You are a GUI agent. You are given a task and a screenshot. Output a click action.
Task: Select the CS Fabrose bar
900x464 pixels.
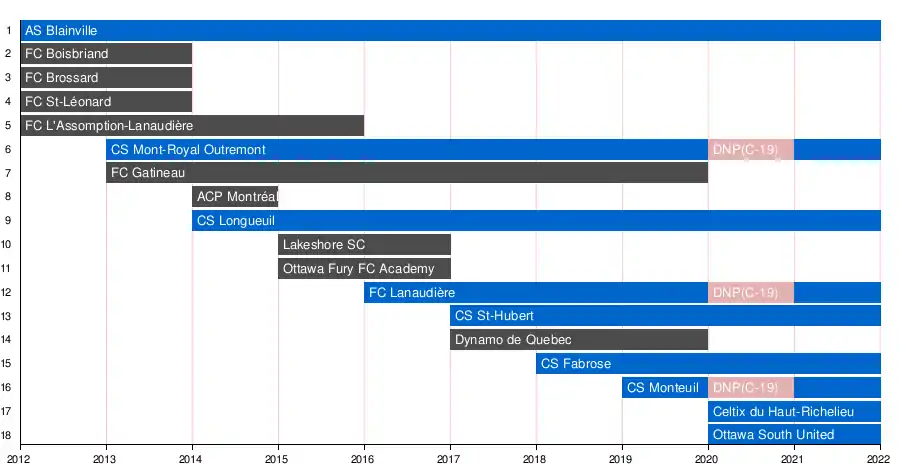(708, 364)
